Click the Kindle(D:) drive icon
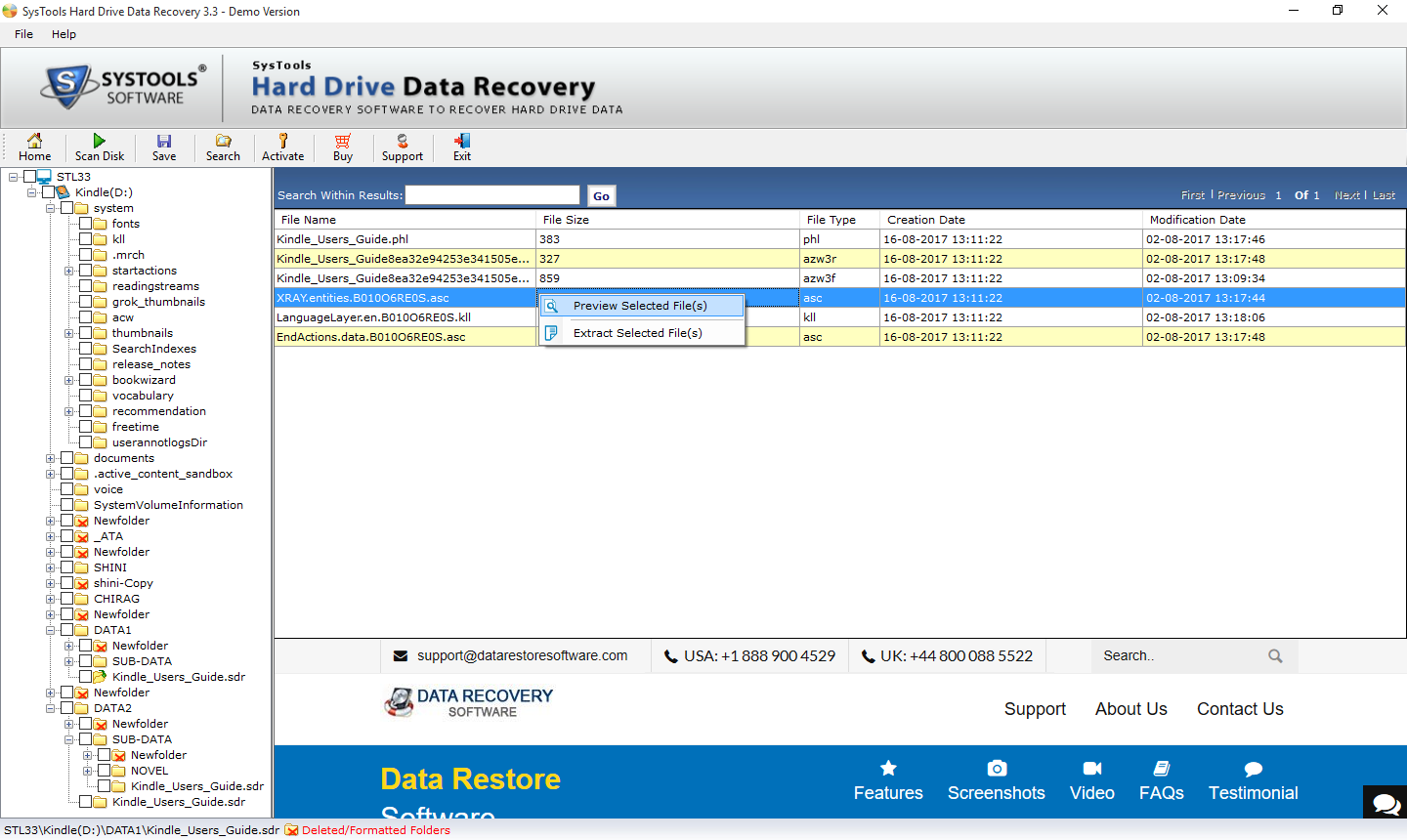The height and width of the screenshot is (840, 1407). point(64,192)
